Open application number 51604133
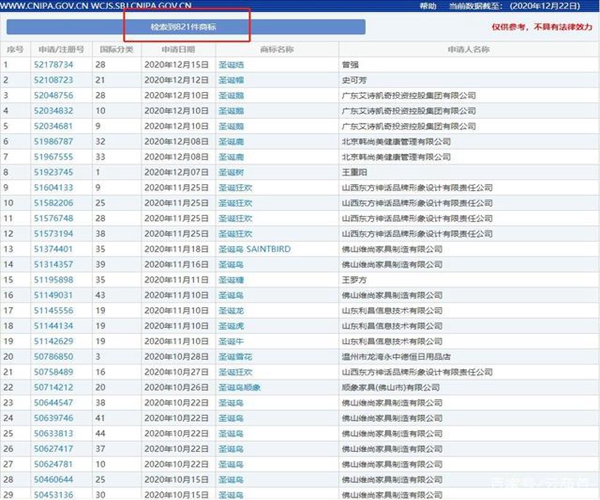Viewport: 600px width, 500px height. click(54, 187)
